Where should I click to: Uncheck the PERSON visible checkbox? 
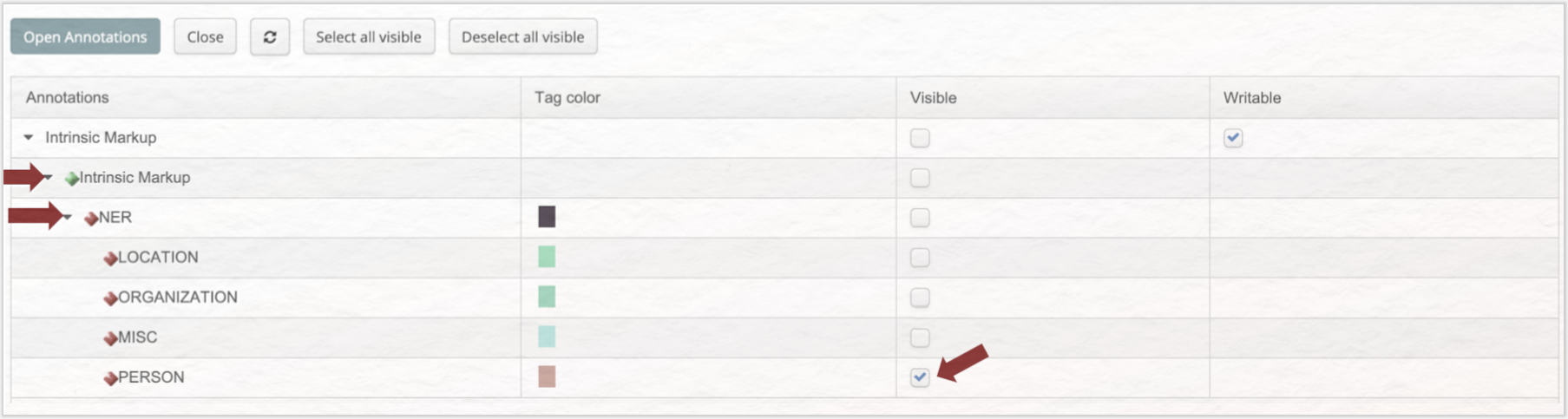point(920,377)
